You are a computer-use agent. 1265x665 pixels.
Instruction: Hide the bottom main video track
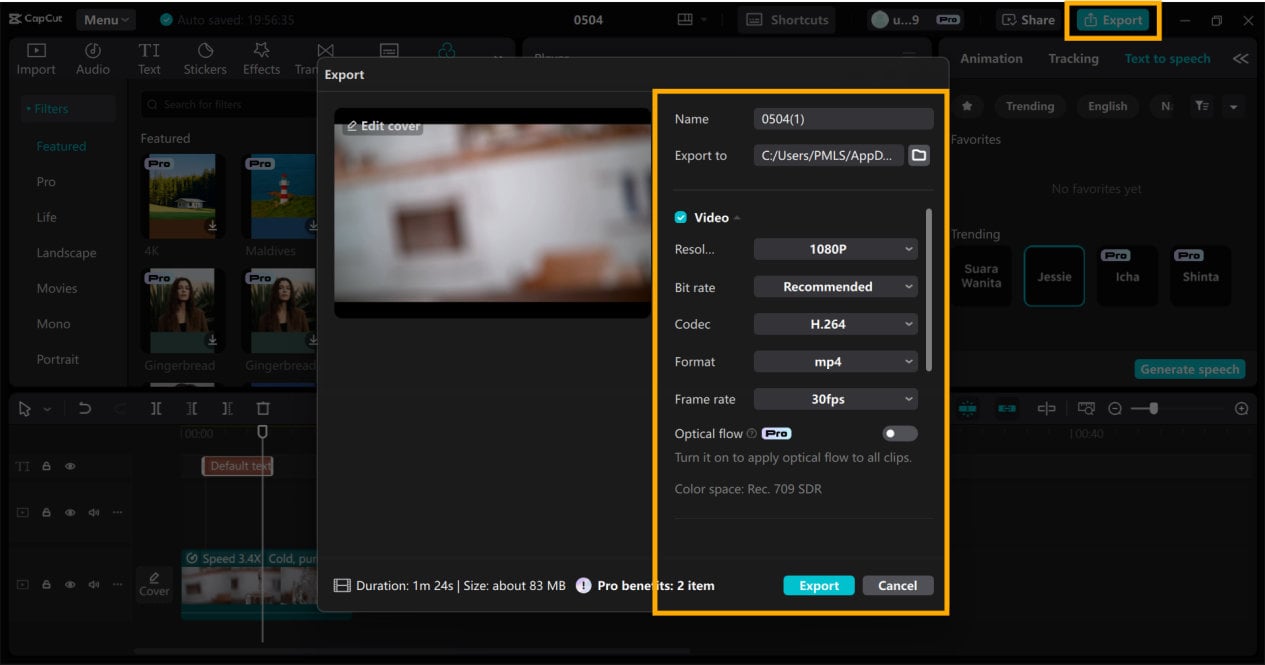click(70, 583)
